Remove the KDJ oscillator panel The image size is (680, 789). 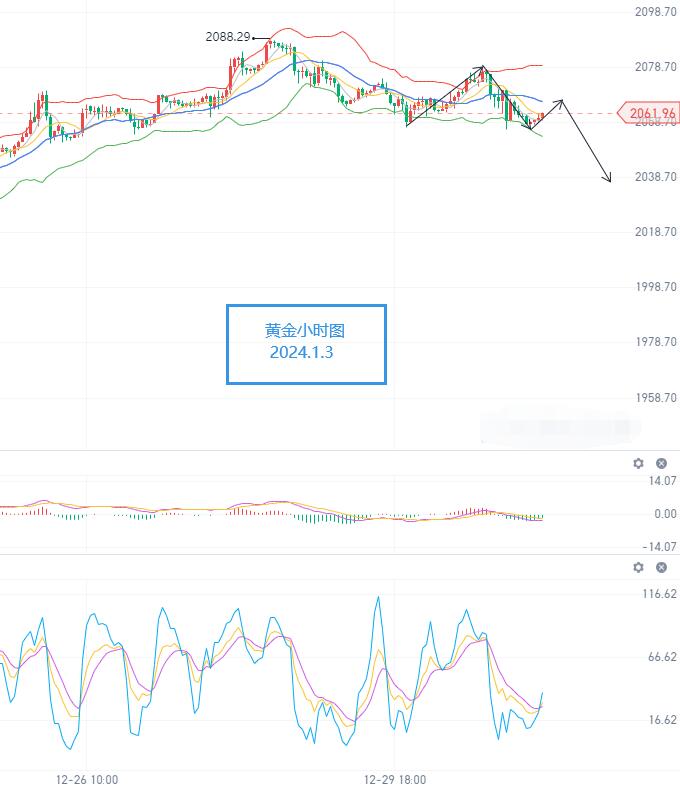point(661,568)
